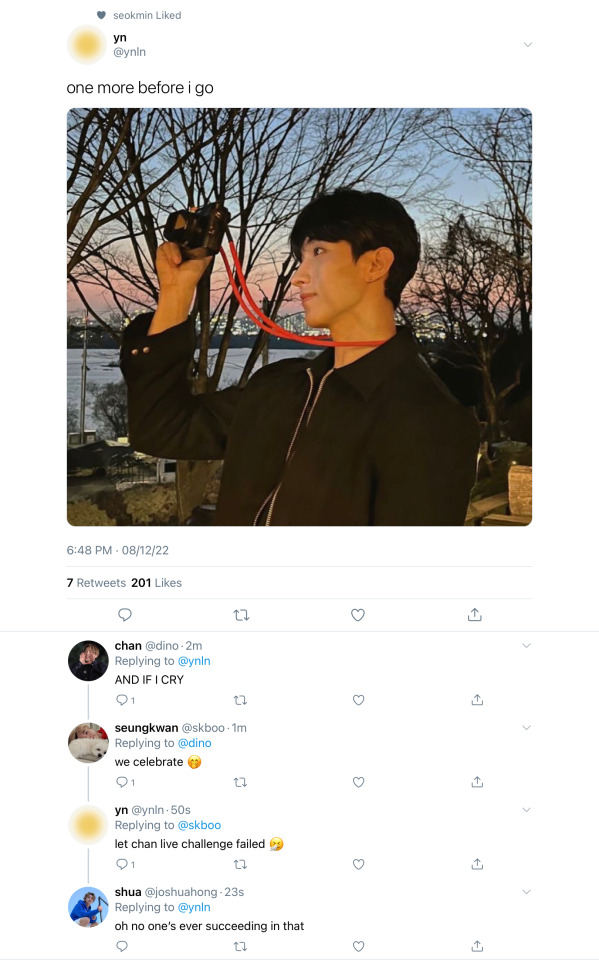Viewport: 599px width, 960px height.
Task: Like the main tweet with heart icon
Action: (x=358, y=615)
